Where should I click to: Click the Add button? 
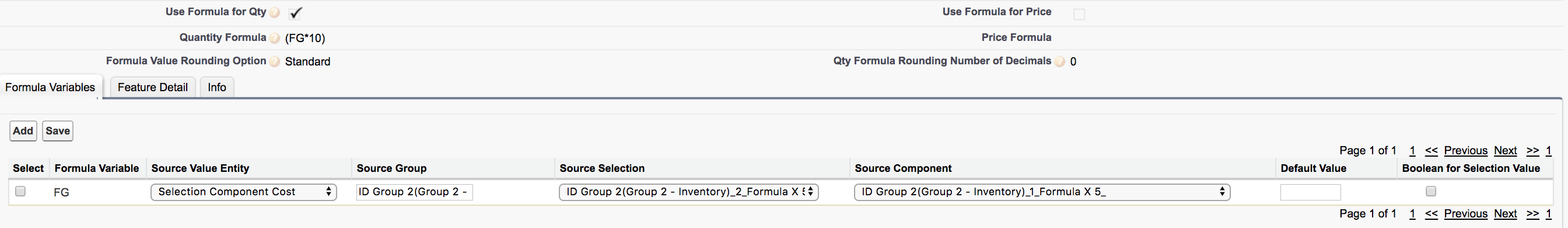[x=23, y=131]
